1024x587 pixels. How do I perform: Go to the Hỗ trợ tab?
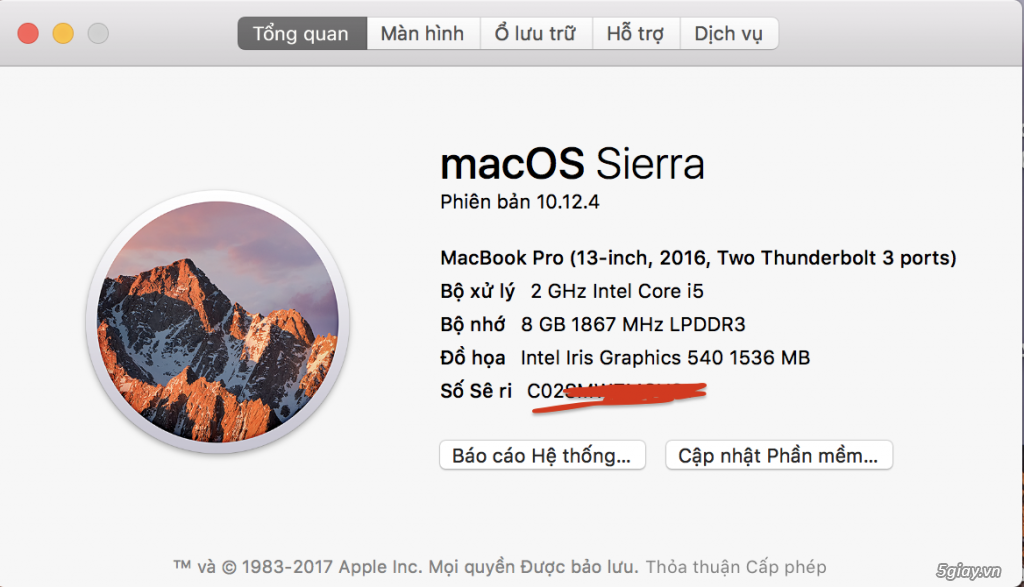[635, 33]
